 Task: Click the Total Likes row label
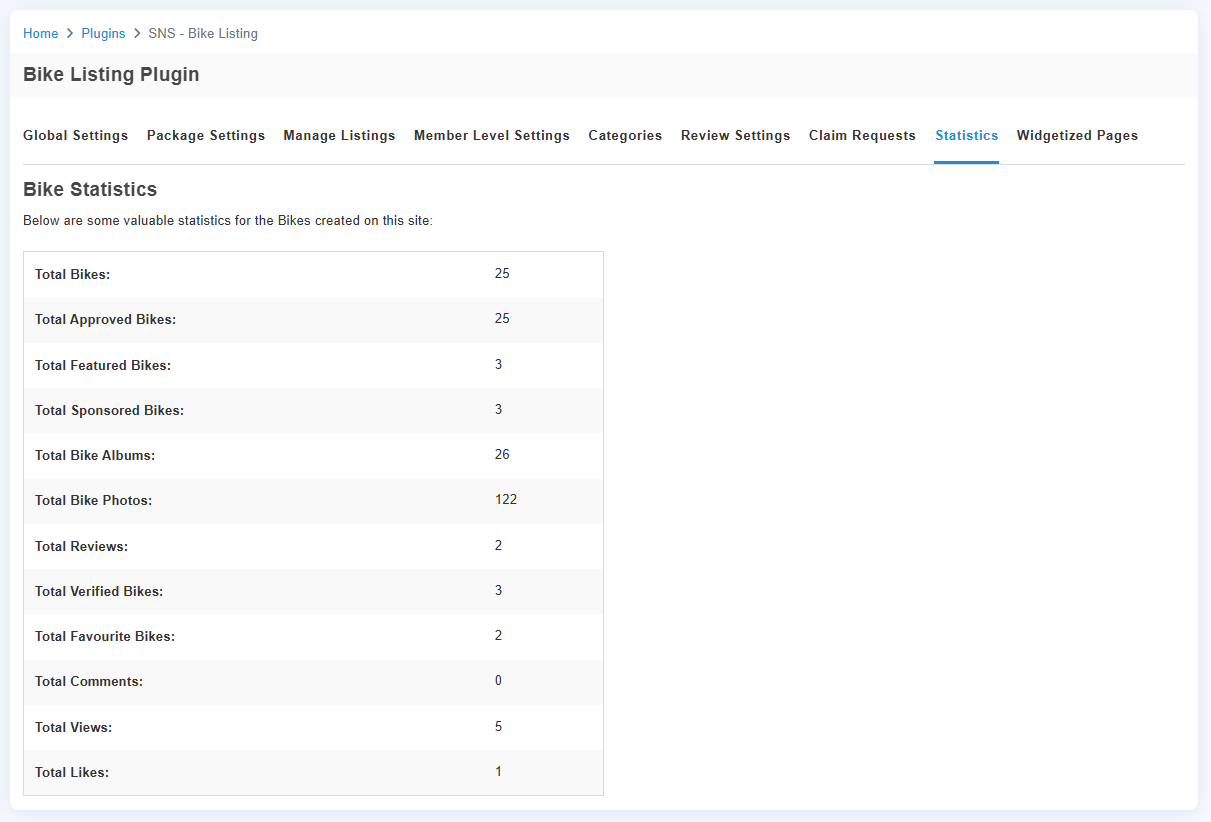[72, 772]
